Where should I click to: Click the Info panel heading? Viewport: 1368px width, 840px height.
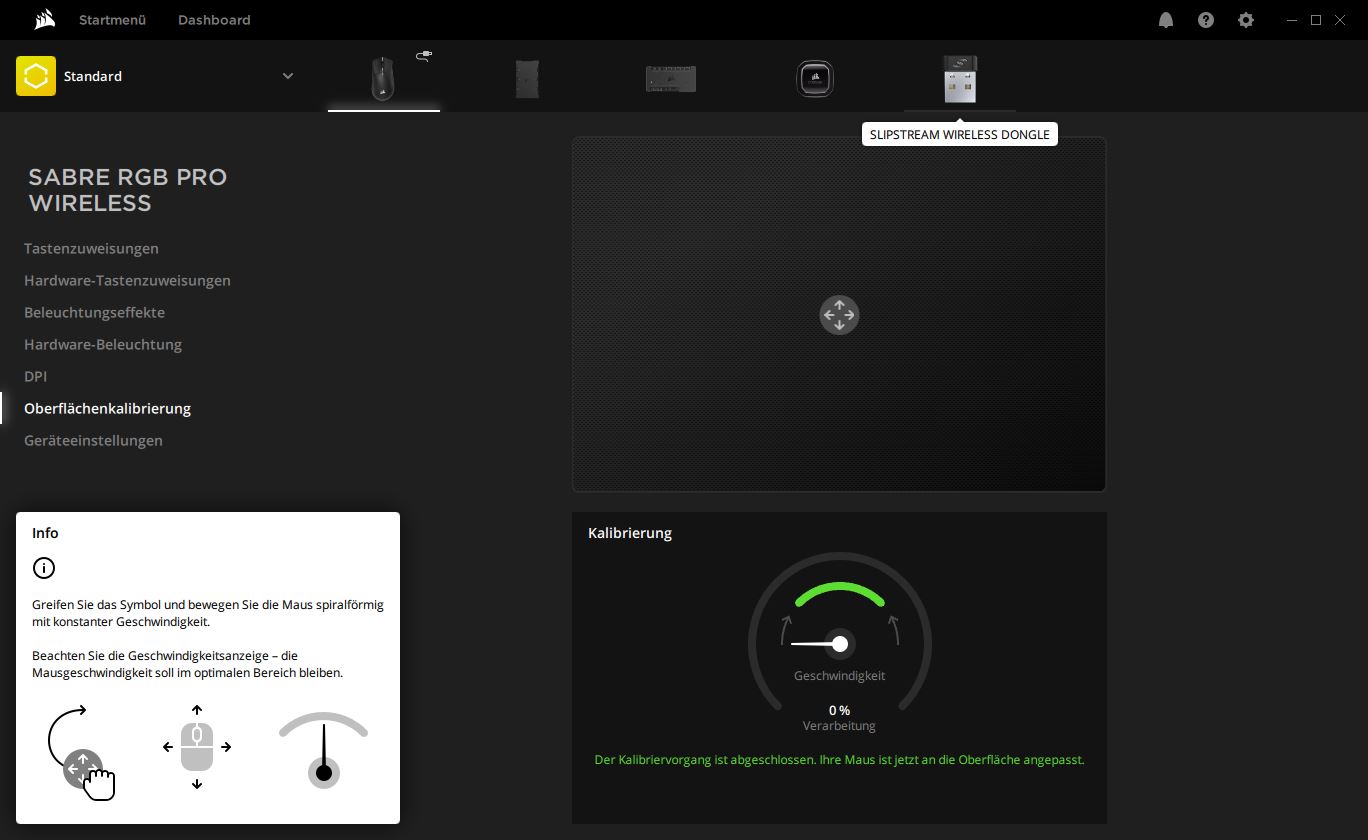(x=45, y=533)
